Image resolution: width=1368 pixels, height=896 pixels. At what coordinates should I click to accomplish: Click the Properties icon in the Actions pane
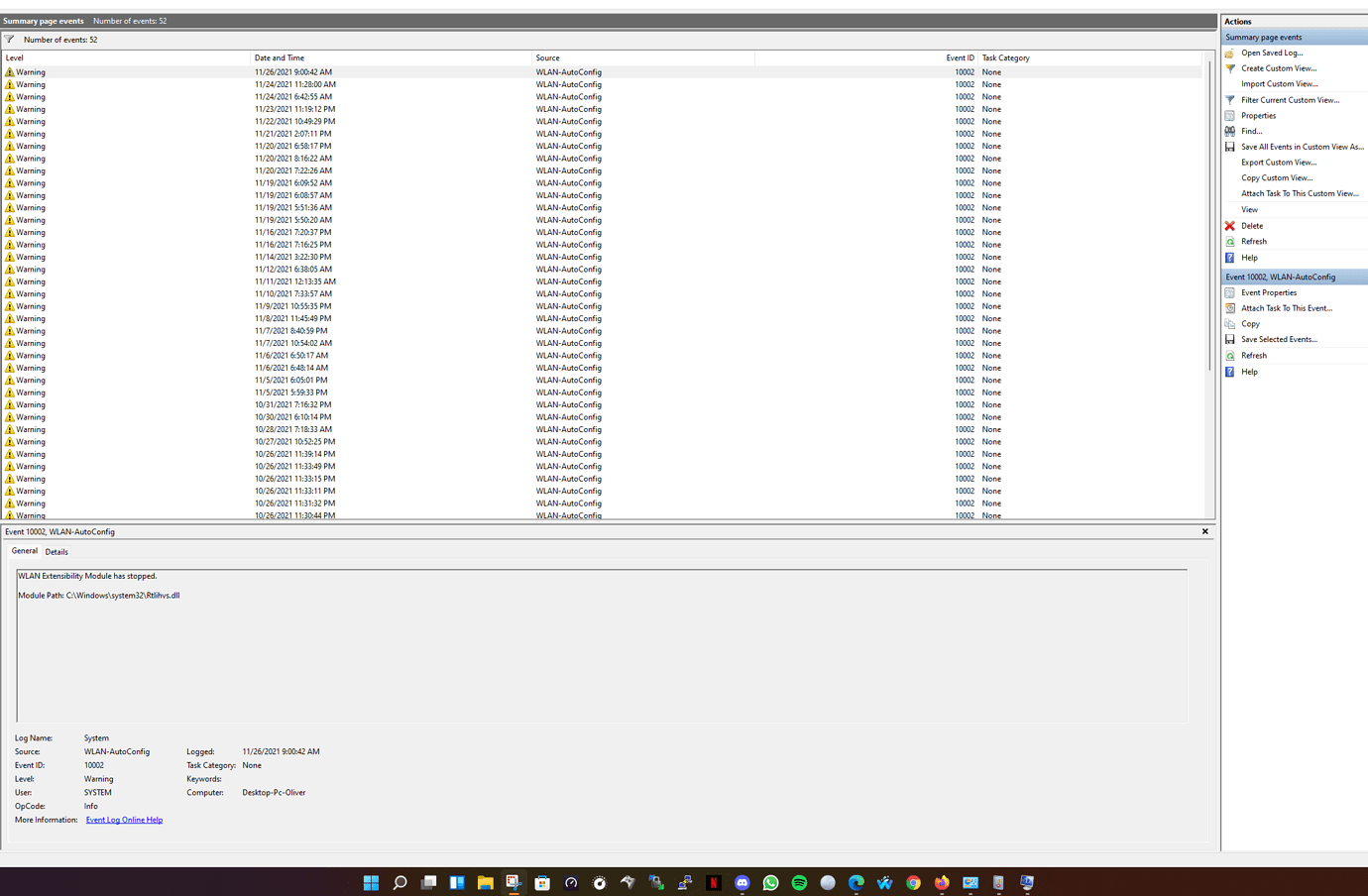[1230, 115]
